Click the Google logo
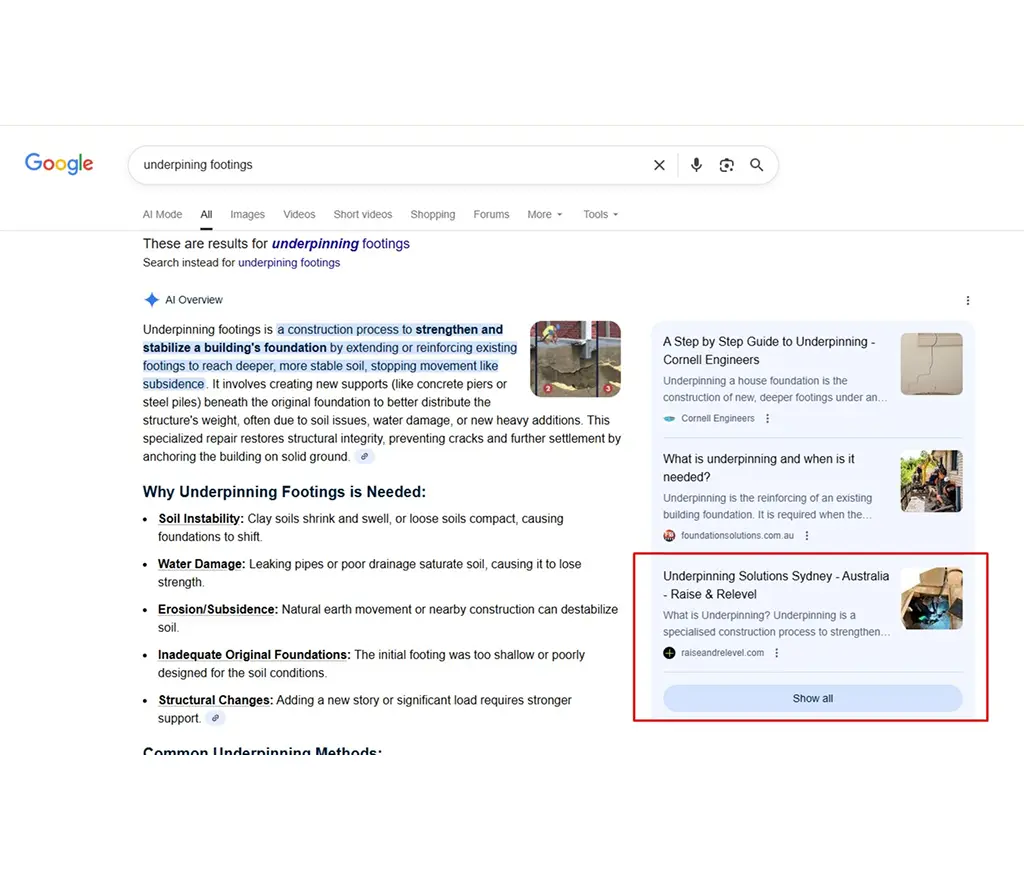1024x880 pixels. coord(59,164)
